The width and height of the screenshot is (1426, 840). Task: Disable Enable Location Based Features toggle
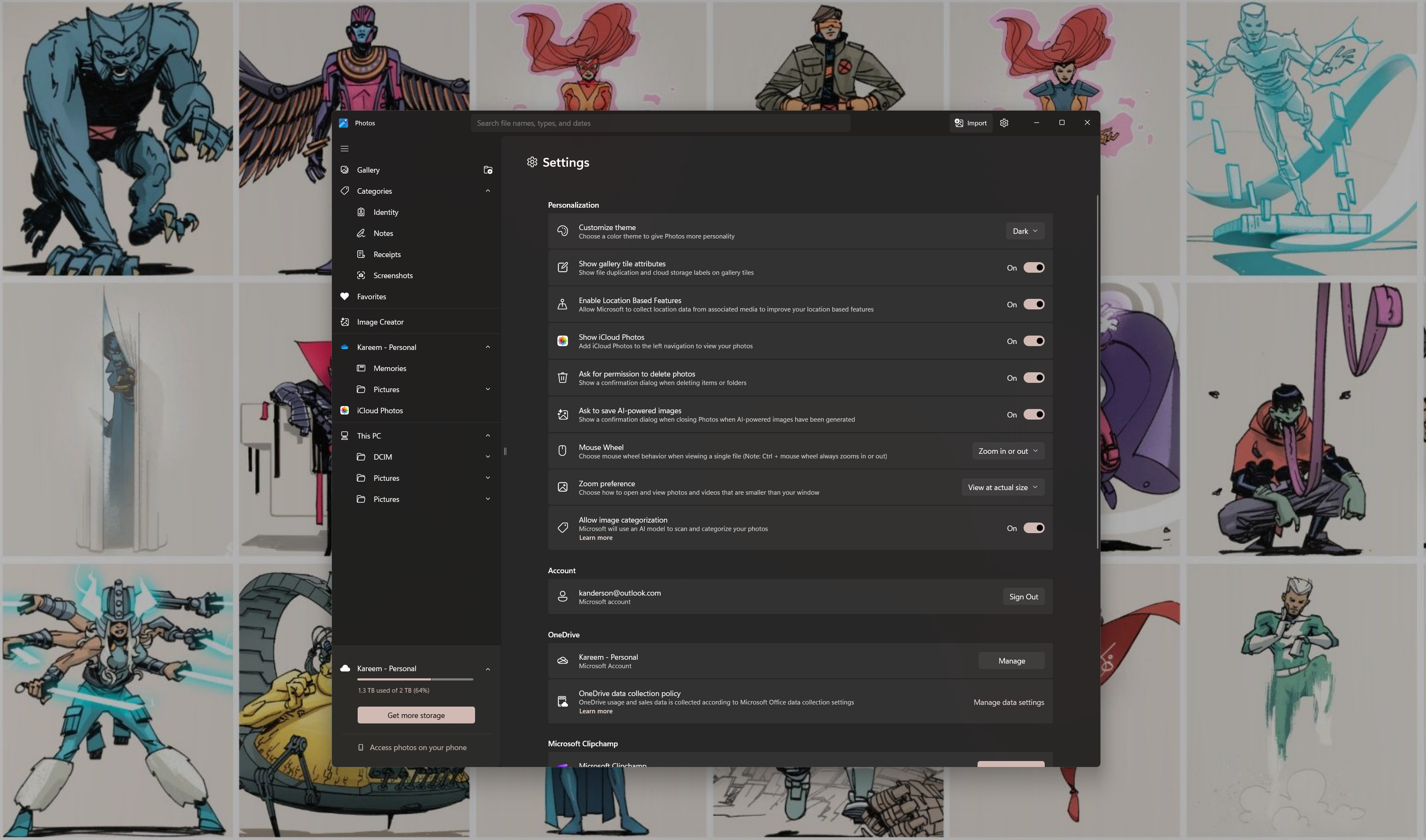pos(1034,304)
